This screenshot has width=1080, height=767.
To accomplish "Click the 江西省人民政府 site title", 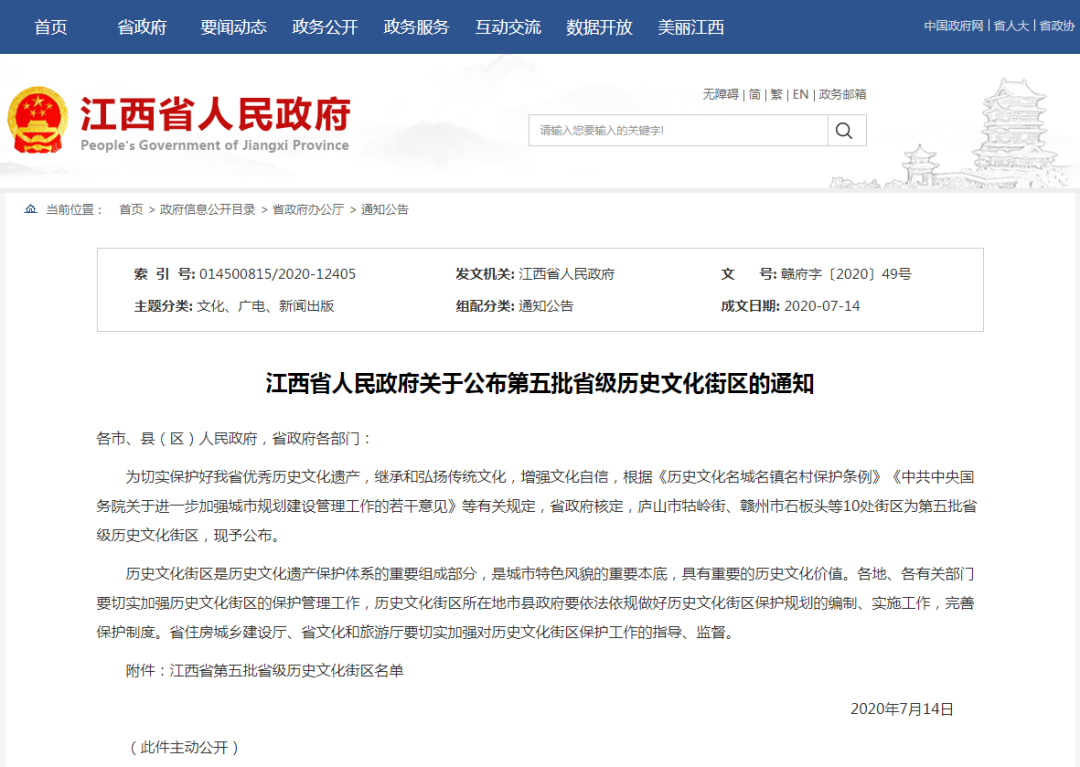I will click(216, 114).
